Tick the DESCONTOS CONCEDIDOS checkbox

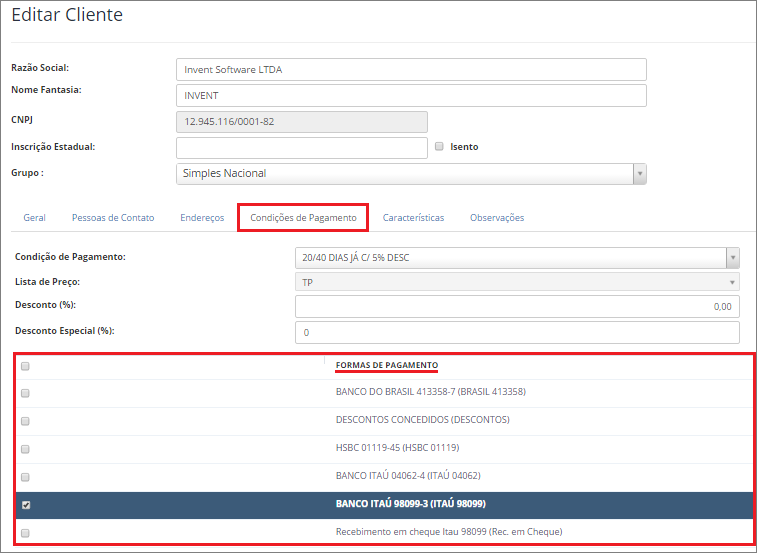pos(25,421)
